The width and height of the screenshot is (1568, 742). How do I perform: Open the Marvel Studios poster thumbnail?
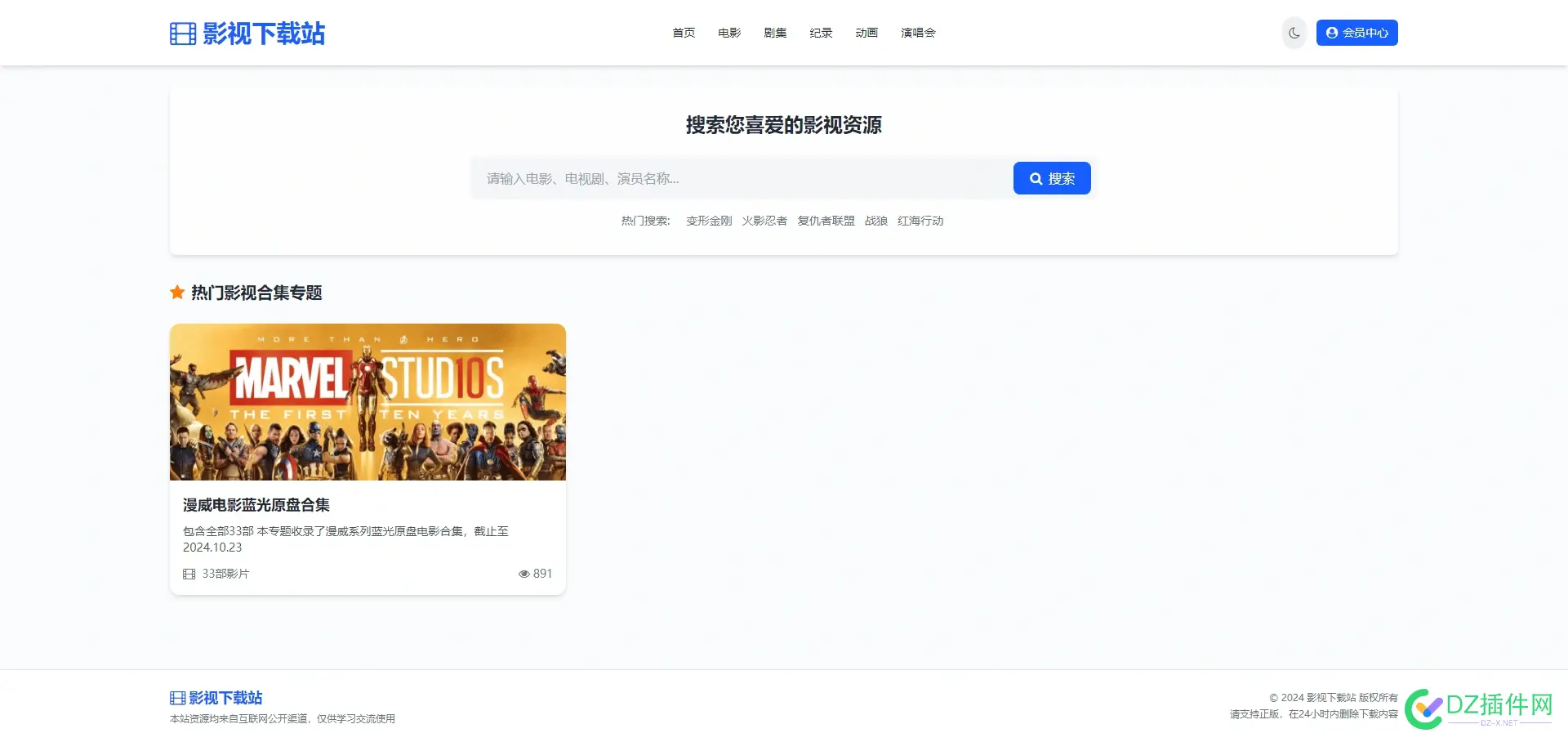click(x=367, y=402)
